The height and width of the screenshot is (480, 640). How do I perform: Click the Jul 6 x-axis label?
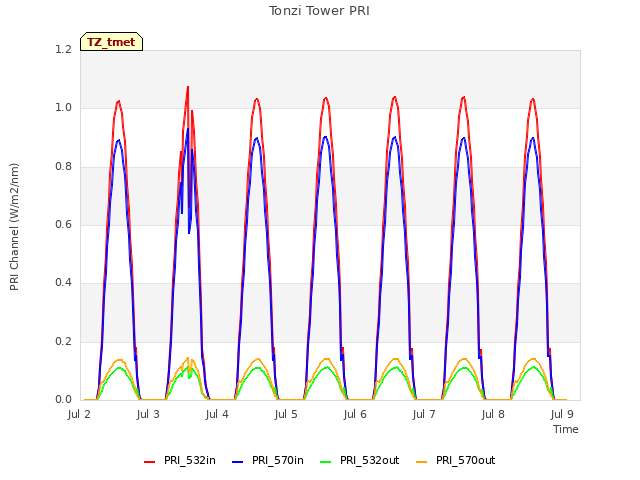[x=355, y=414]
